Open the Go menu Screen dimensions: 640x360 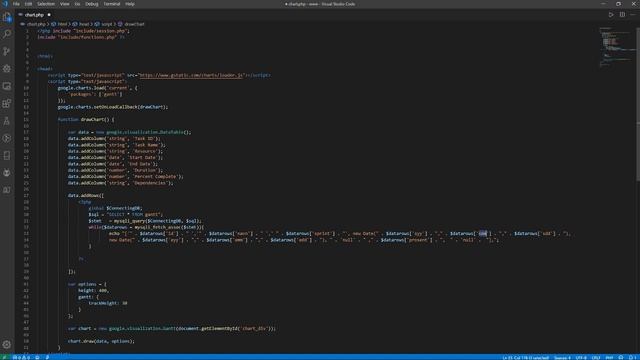point(77,4)
